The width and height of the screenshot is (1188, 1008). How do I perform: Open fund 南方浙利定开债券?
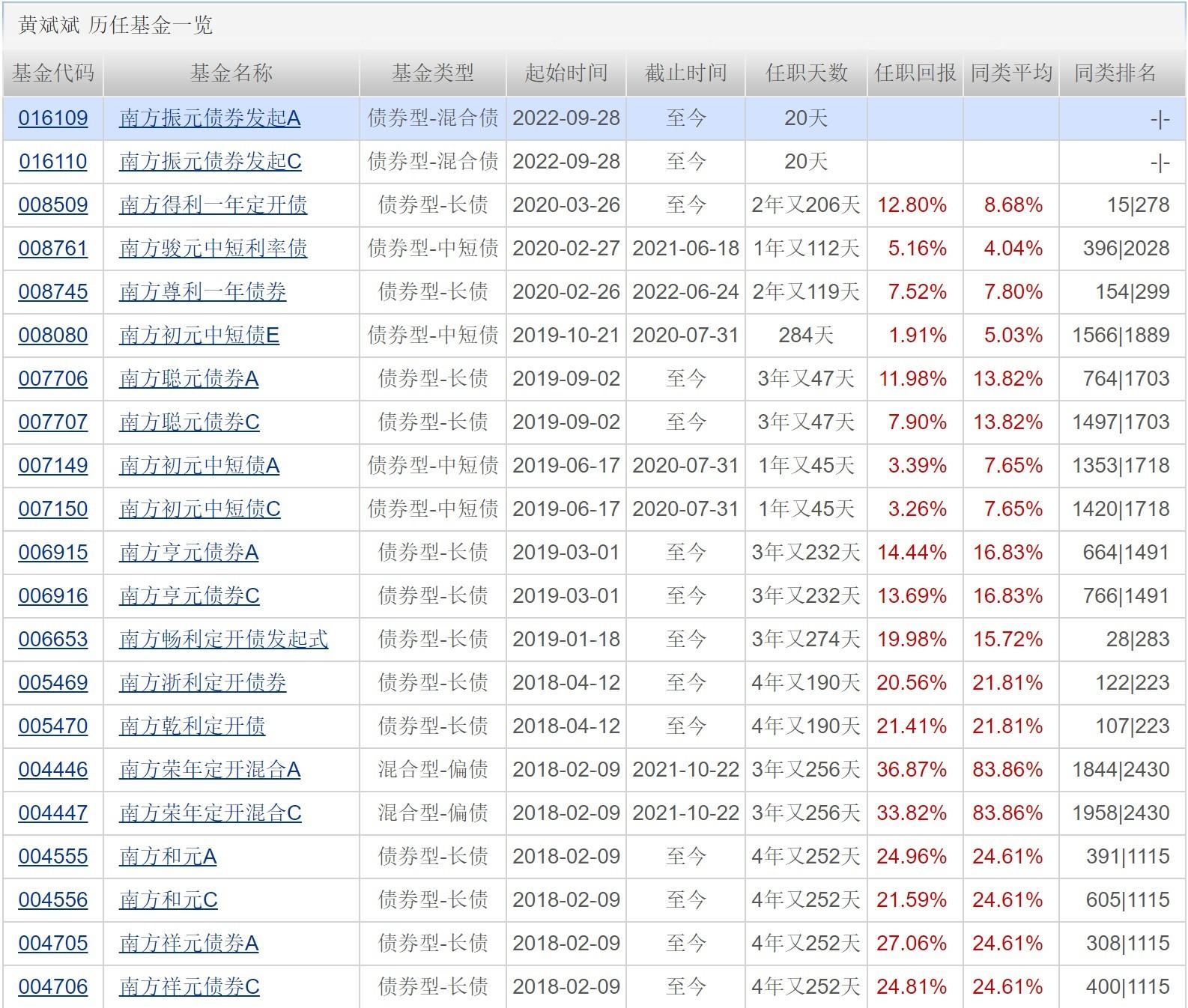[203, 683]
